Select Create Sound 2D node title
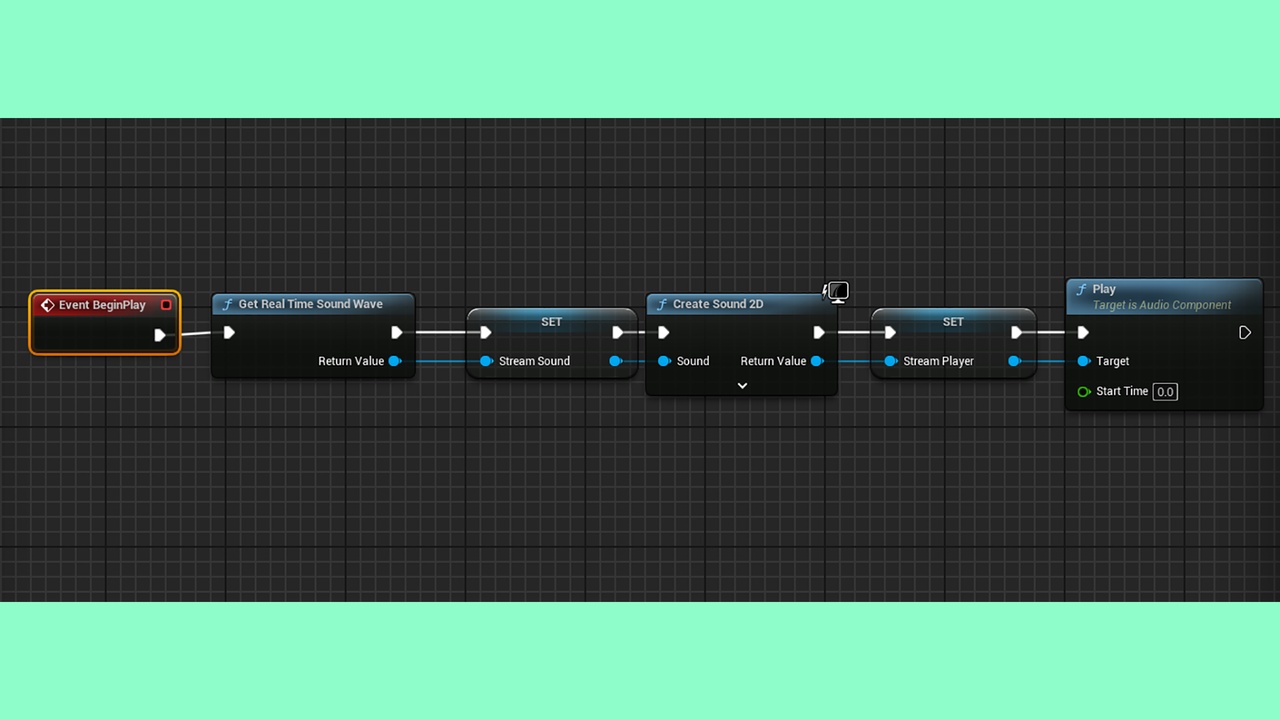Viewport: 1280px width, 720px height. point(718,304)
